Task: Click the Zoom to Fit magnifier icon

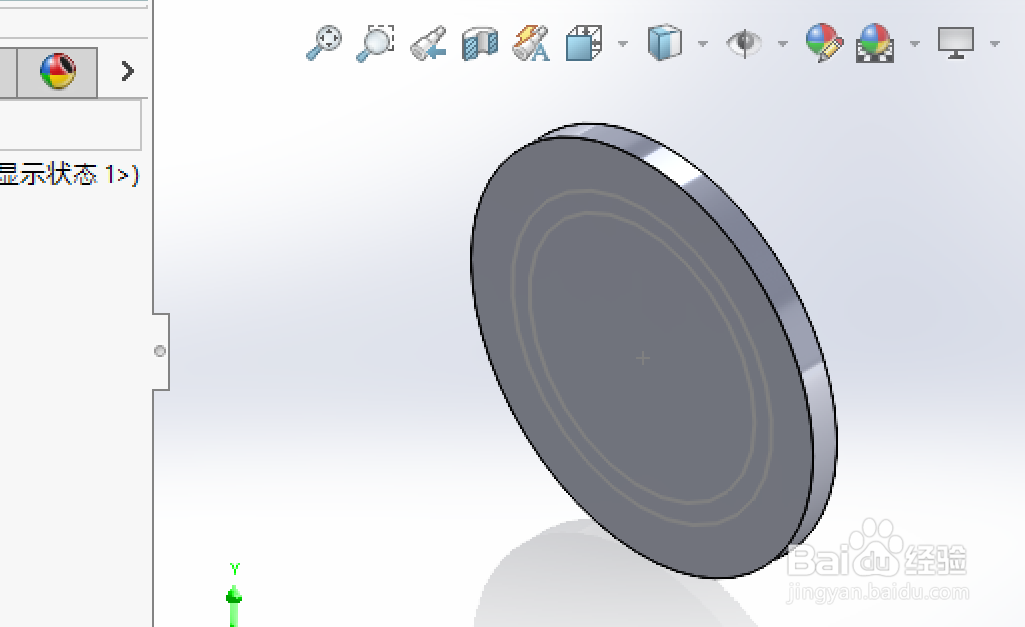Action: (x=324, y=43)
